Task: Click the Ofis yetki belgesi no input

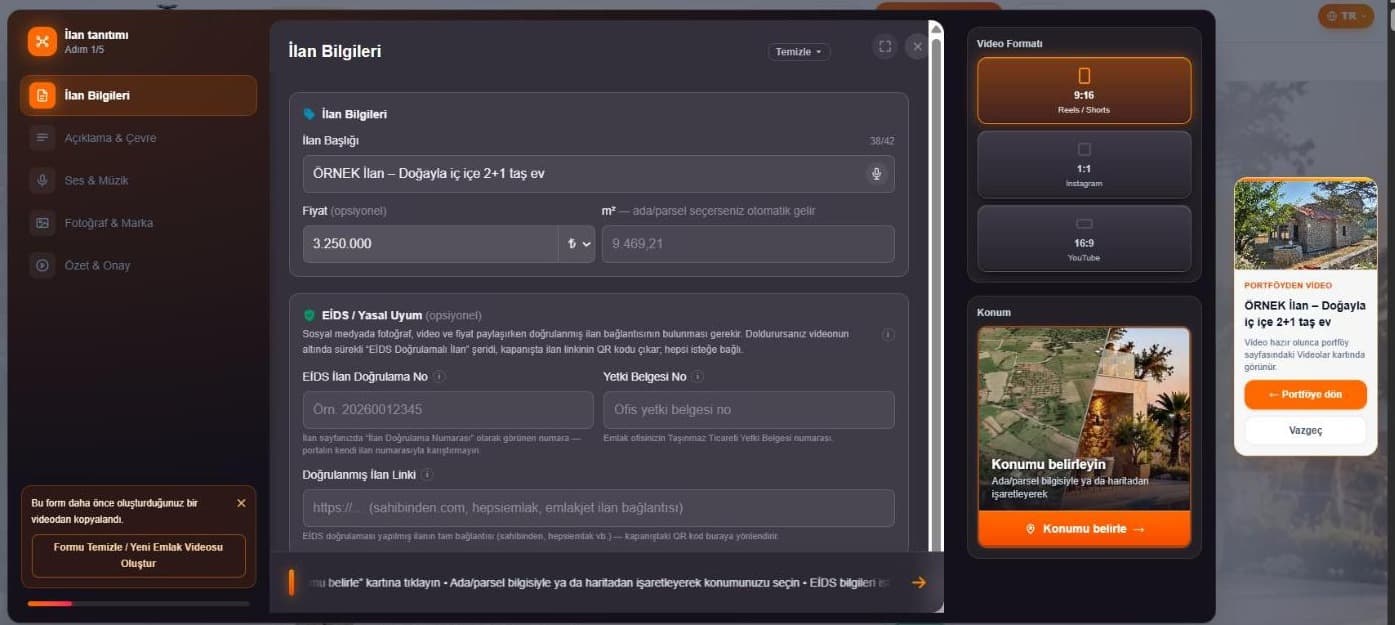Action: [x=748, y=410]
